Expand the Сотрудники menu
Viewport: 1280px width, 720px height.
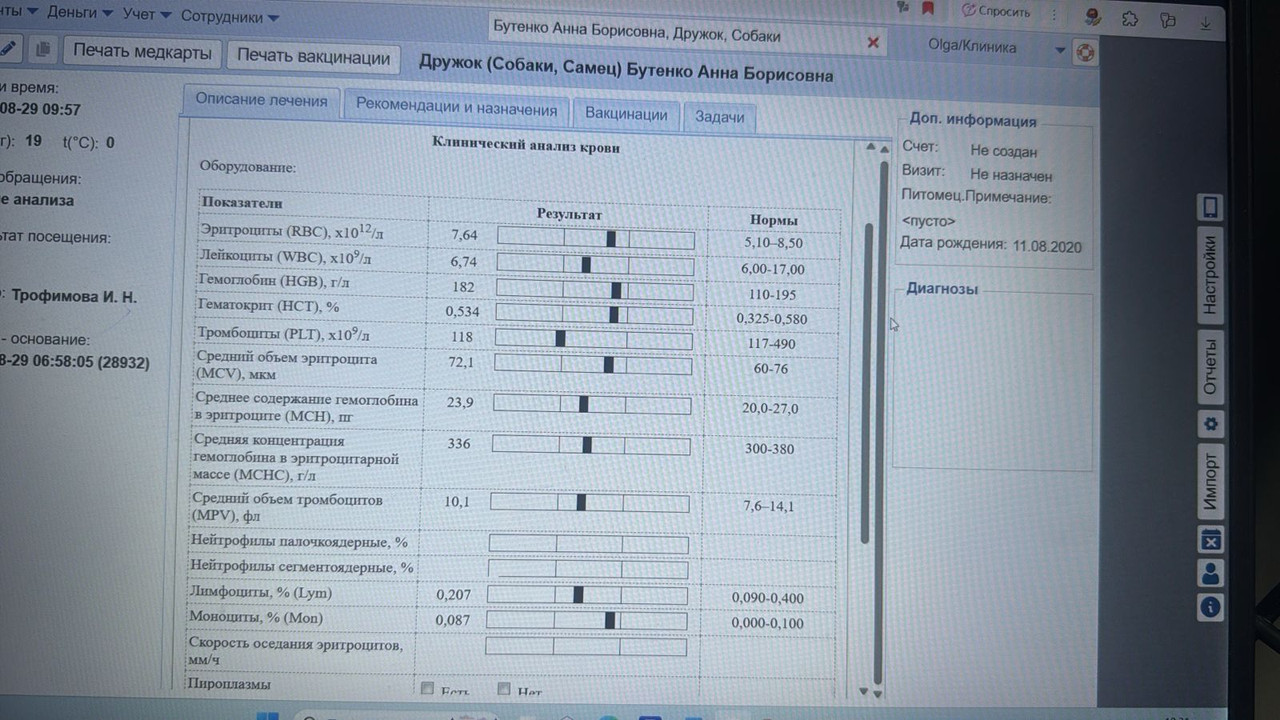232,17
